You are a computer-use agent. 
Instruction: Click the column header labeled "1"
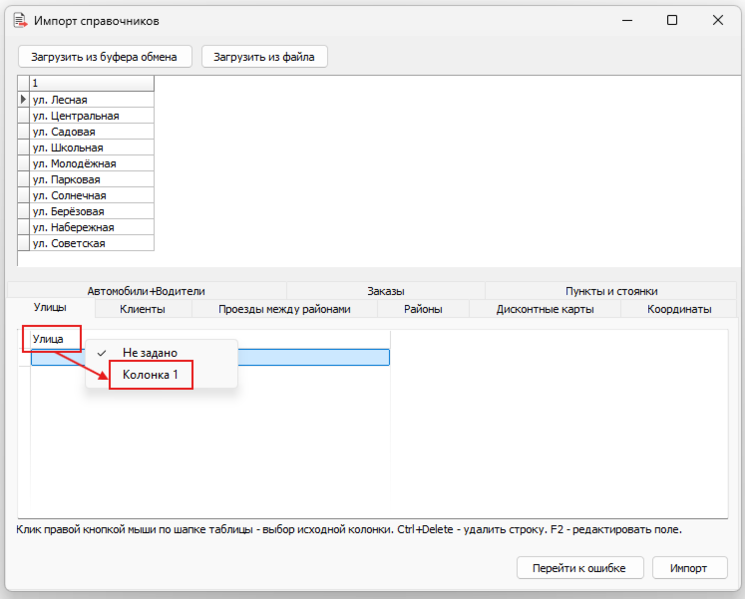(x=92, y=84)
